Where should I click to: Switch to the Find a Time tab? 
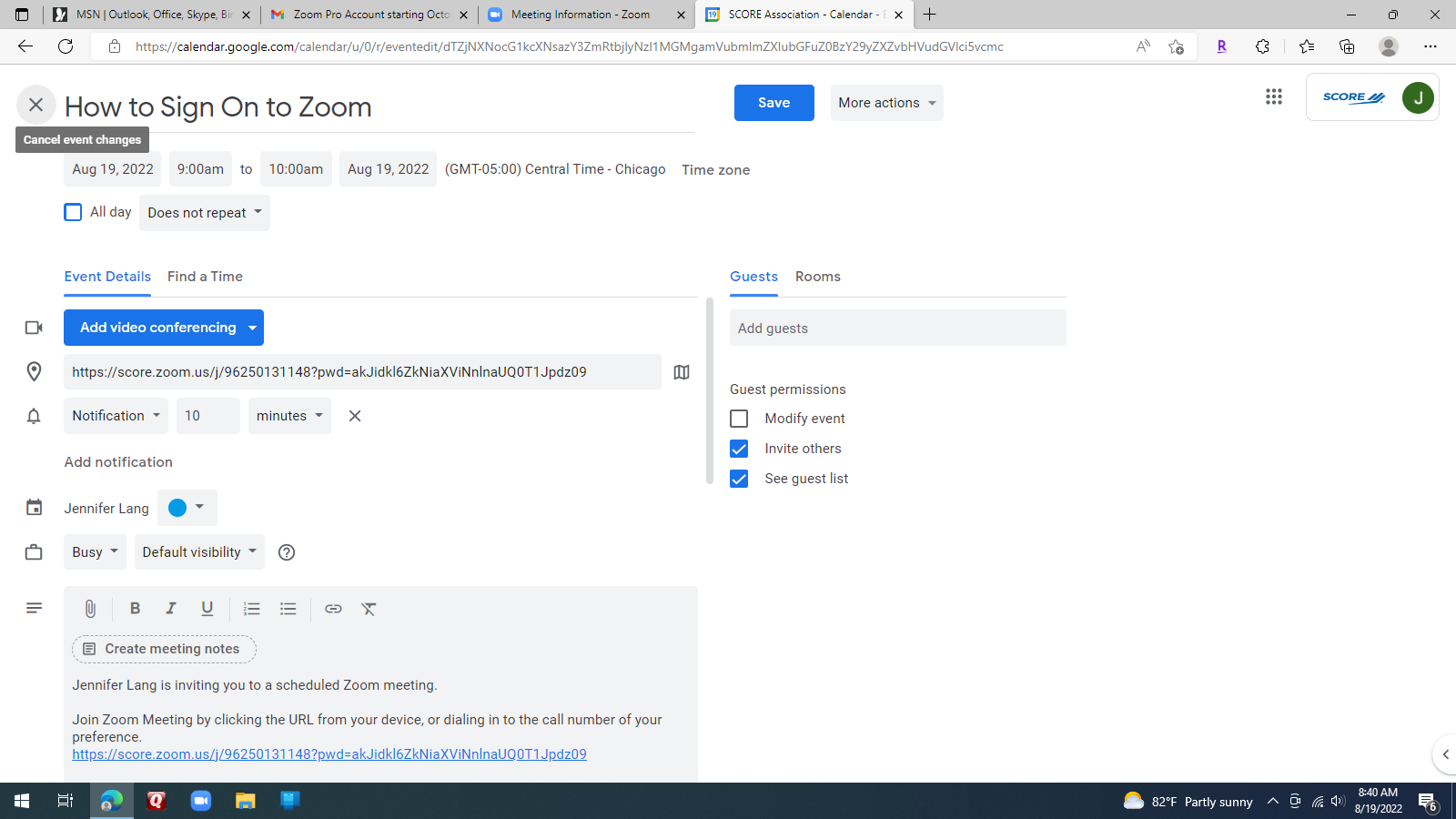(x=205, y=277)
